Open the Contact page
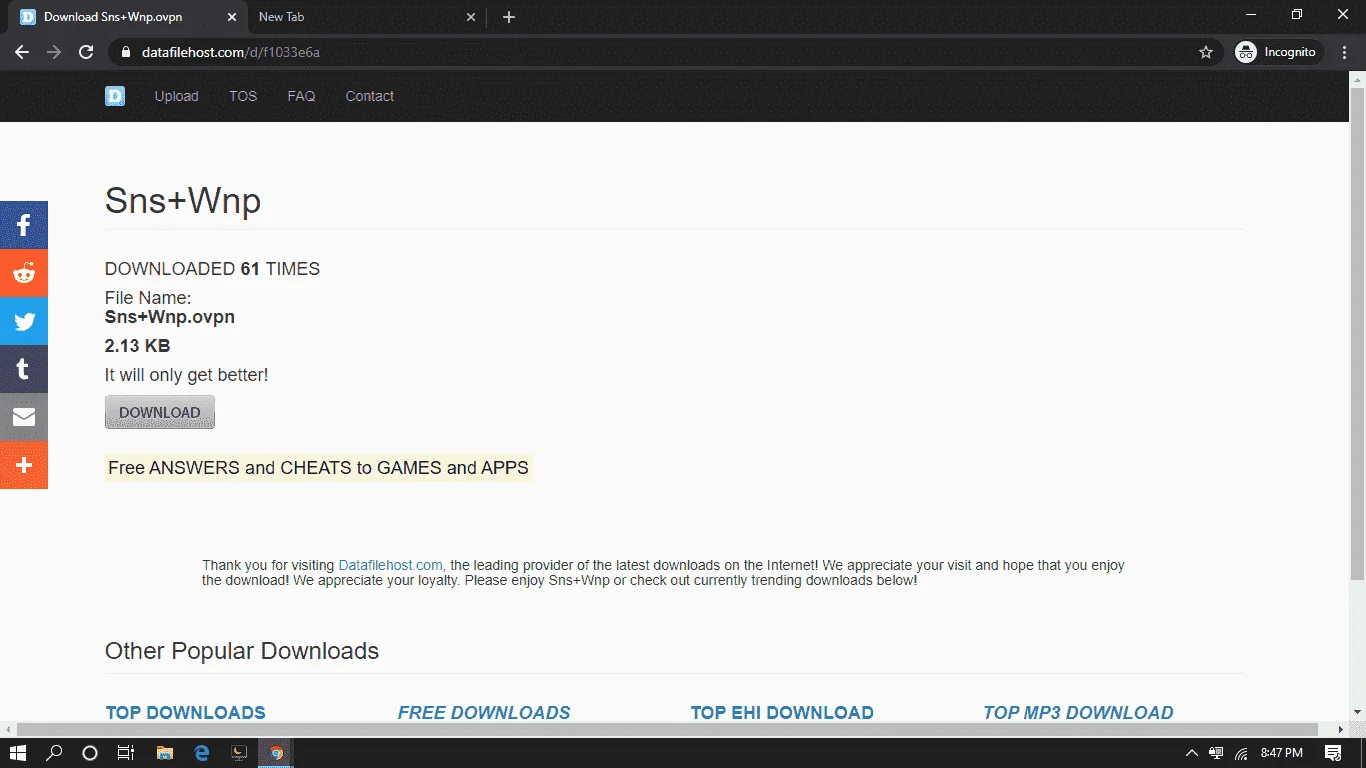 coord(369,96)
